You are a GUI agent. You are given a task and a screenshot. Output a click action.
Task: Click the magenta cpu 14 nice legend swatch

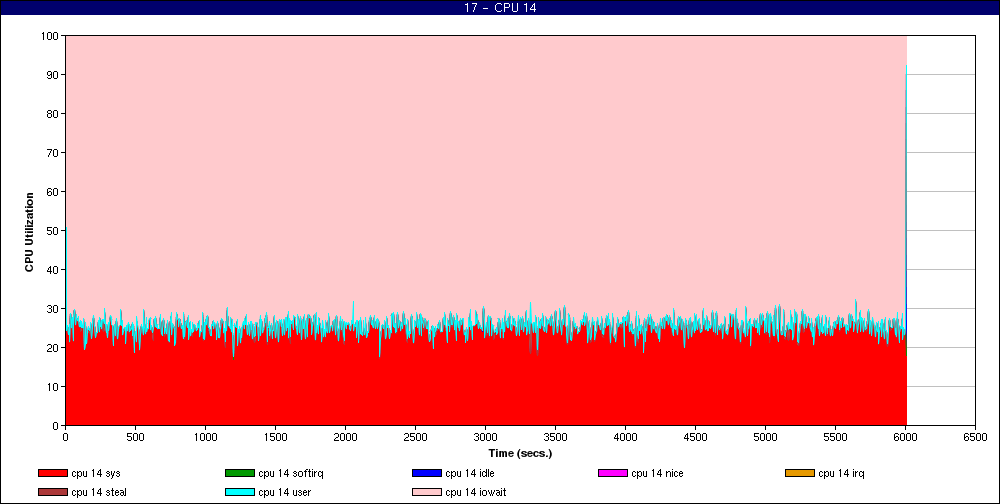coord(613,473)
